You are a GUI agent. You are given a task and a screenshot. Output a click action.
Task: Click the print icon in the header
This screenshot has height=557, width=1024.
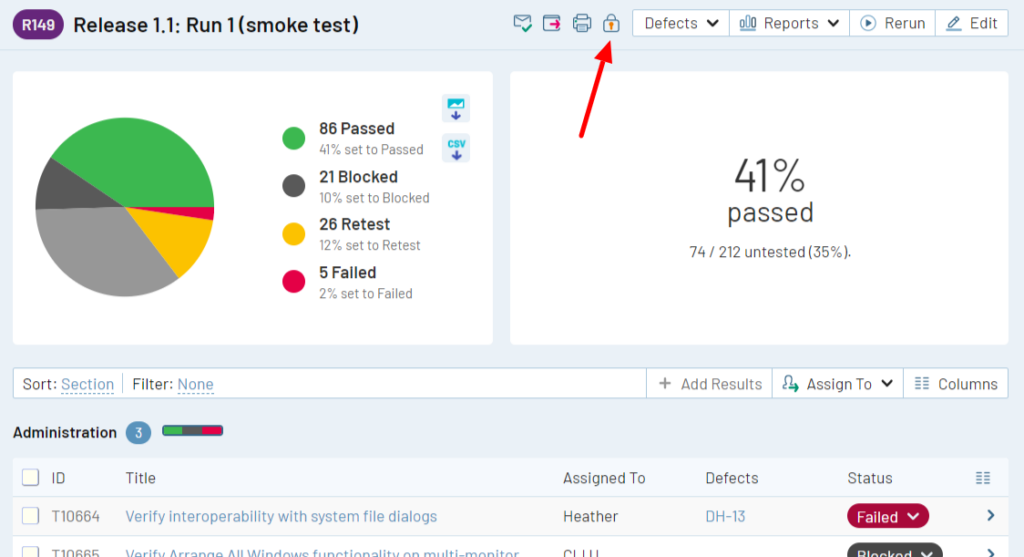coord(582,23)
